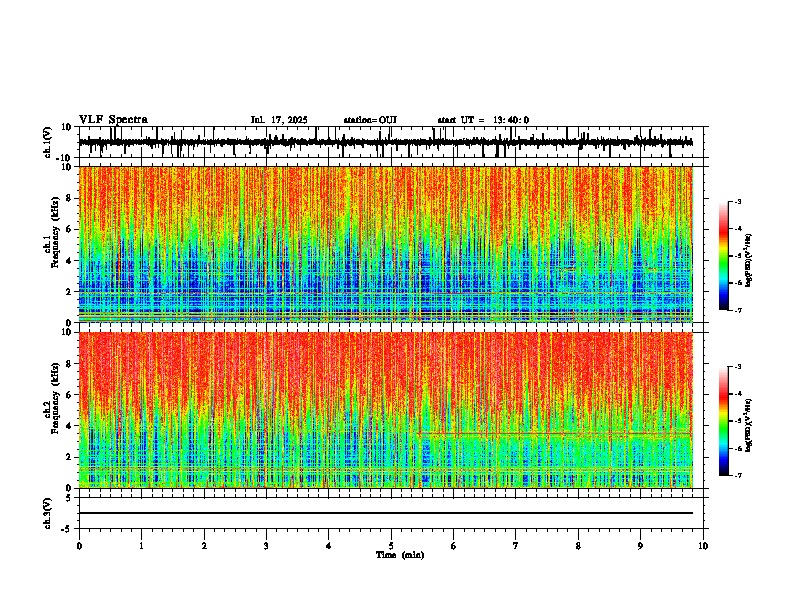The height and width of the screenshot is (612, 792).
Task: Click the flat ch.3 voltage trace line
Action: [385, 513]
